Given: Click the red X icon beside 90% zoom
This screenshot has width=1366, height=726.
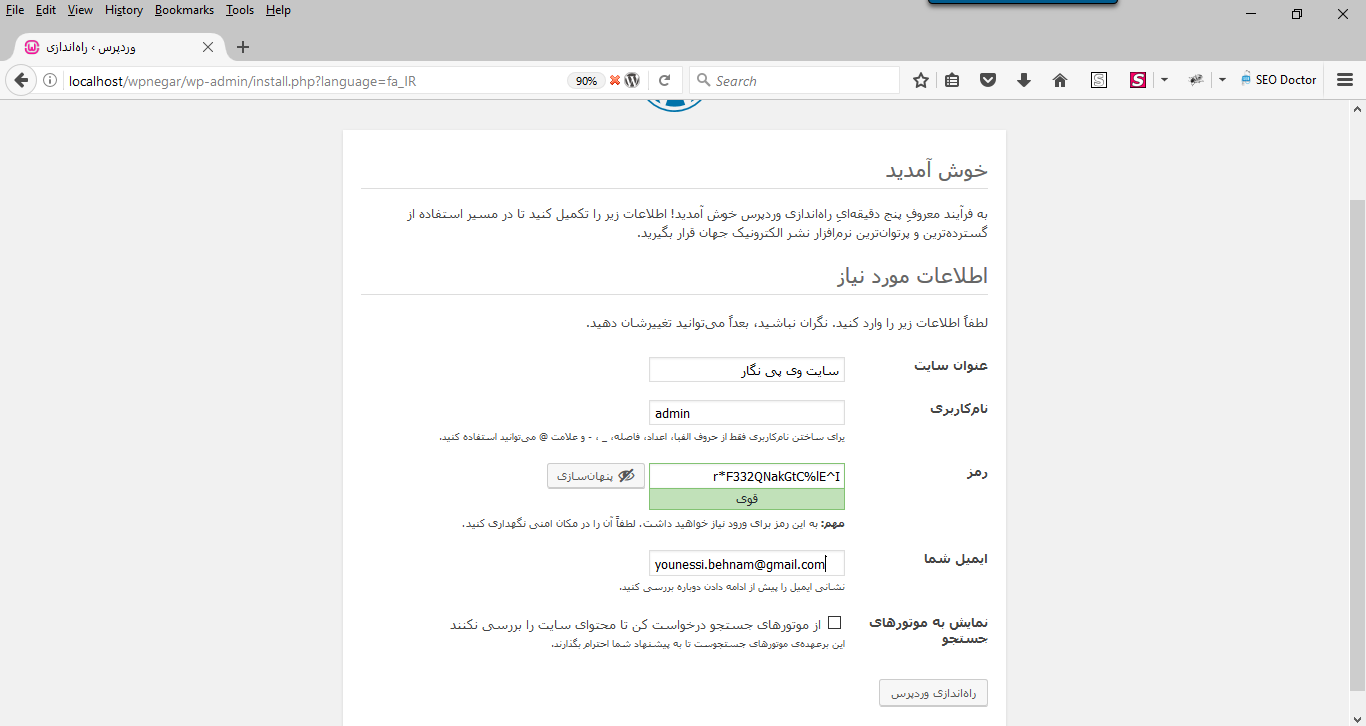Looking at the screenshot, I should tap(615, 81).
